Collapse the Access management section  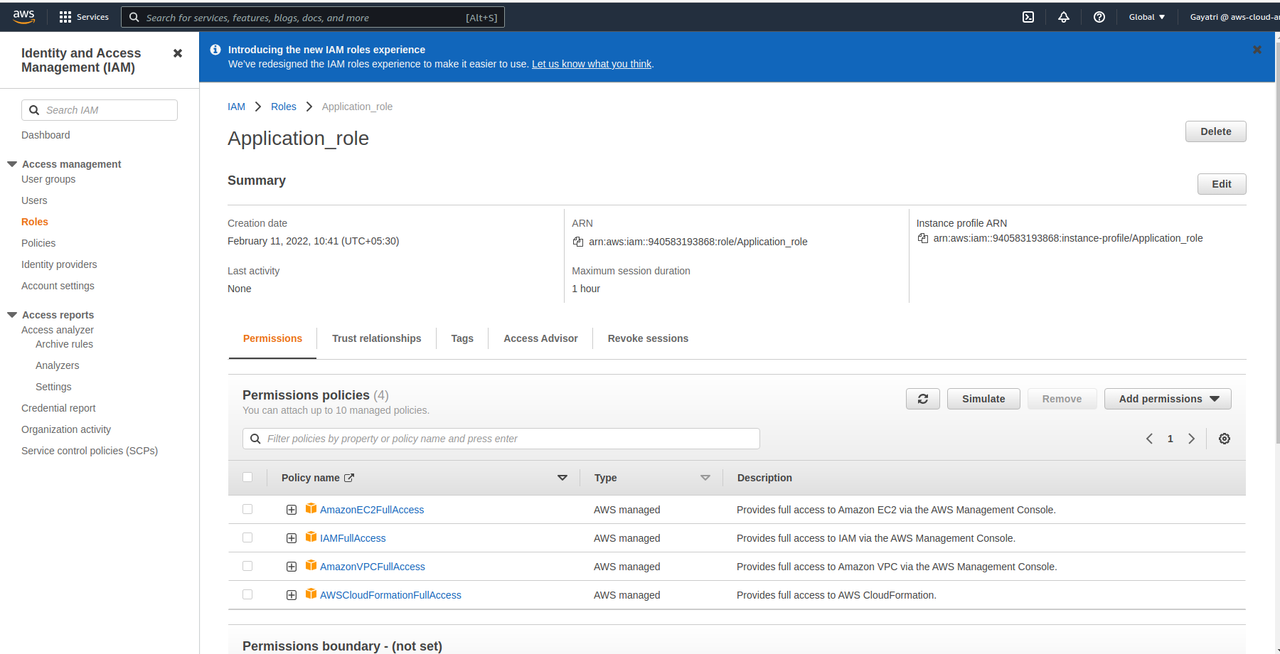[x=12, y=164]
